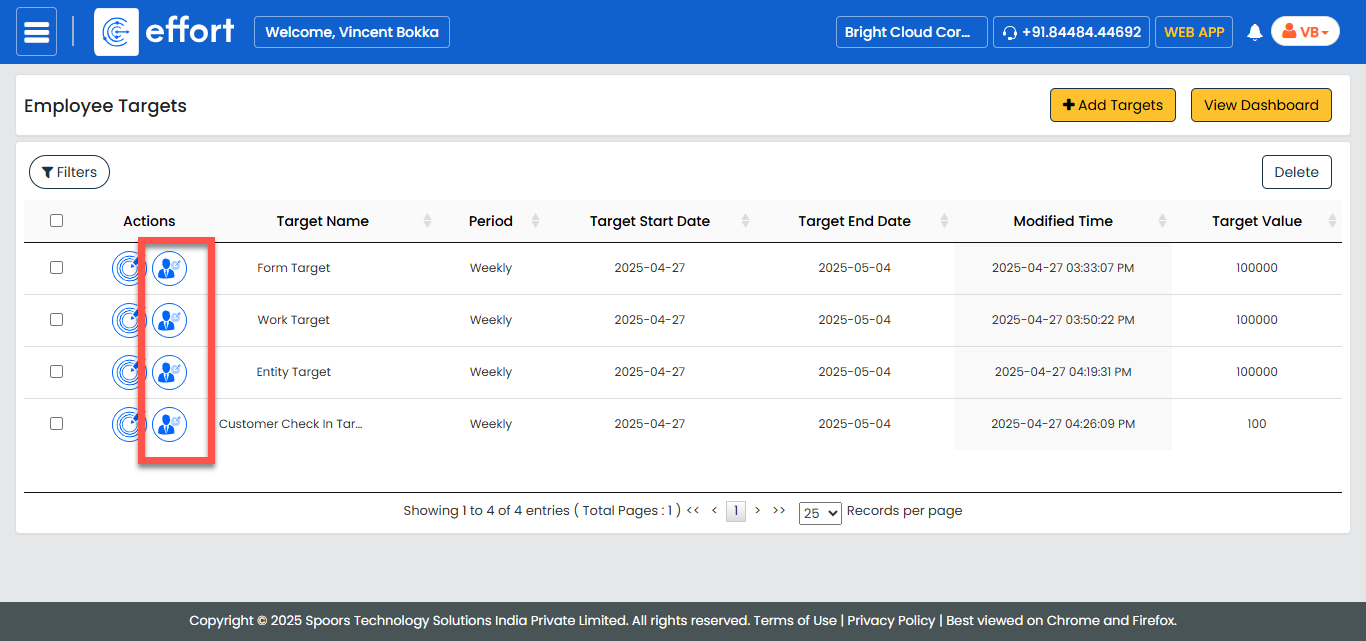Viewport: 1366px width, 641px height.
Task: Click the Employee Targets page heading
Action: [x=105, y=106]
